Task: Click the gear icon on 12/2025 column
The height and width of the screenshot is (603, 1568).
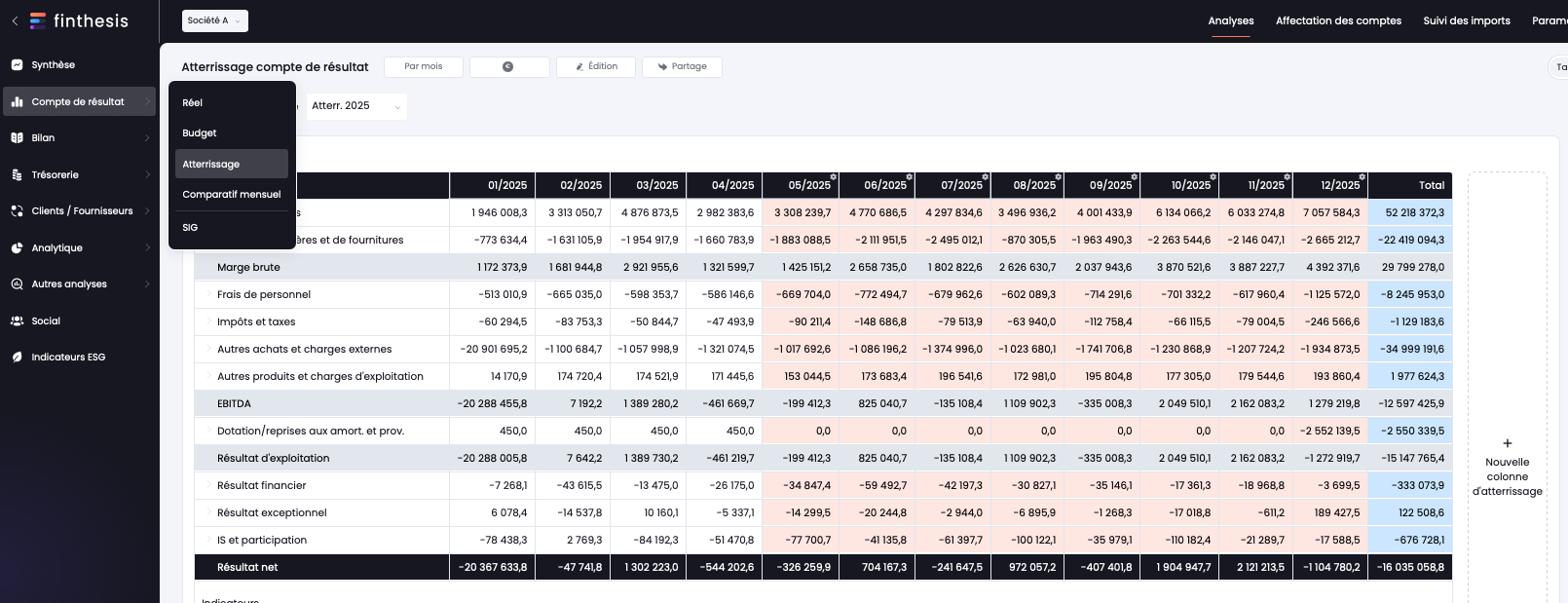Action: tap(1363, 177)
